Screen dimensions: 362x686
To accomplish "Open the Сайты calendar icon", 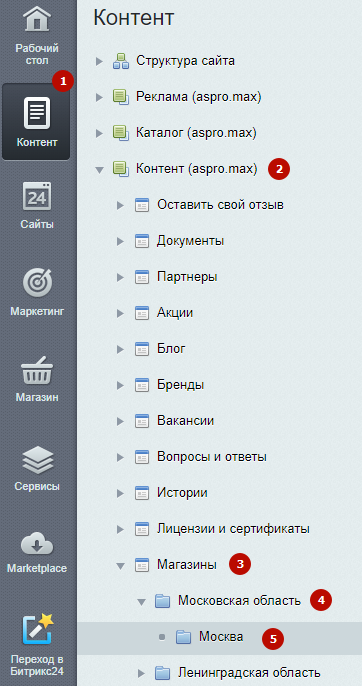I will [37, 196].
